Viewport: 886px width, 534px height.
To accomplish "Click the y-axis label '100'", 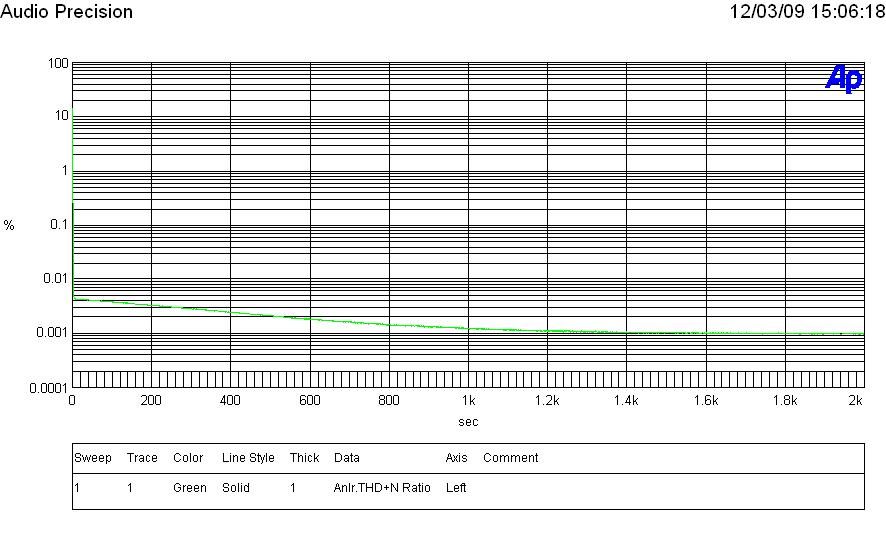I will (x=58, y=63).
